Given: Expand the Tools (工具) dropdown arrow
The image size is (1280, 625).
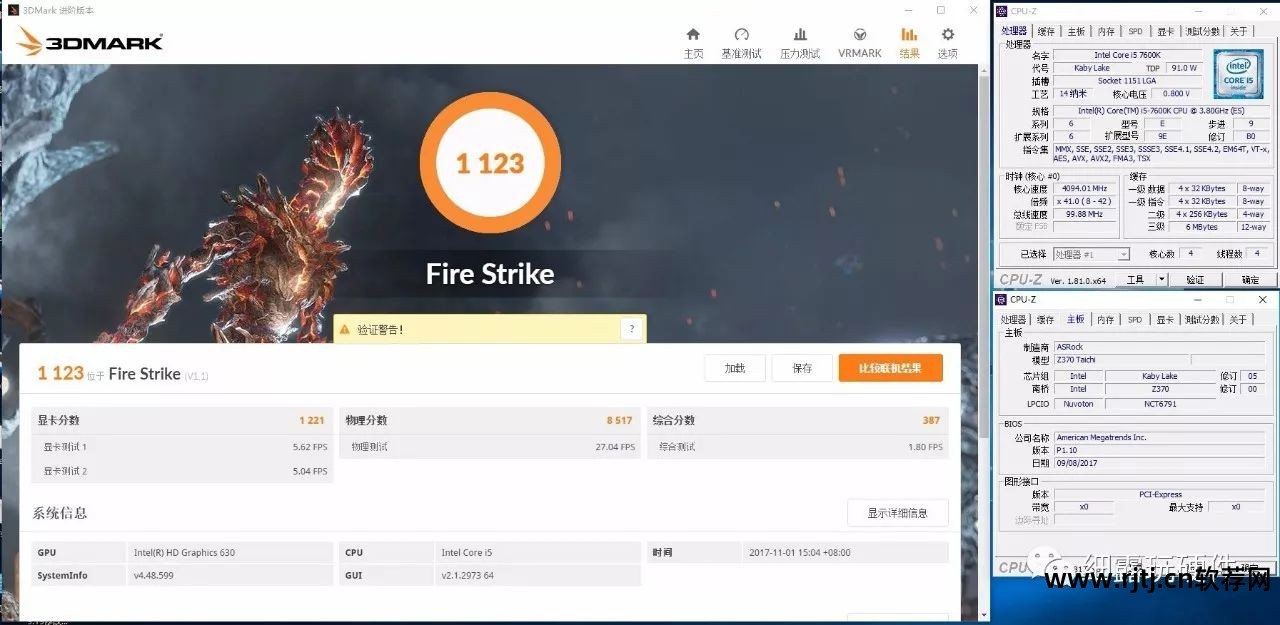Looking at the screenshot, I should [1161, 280].
